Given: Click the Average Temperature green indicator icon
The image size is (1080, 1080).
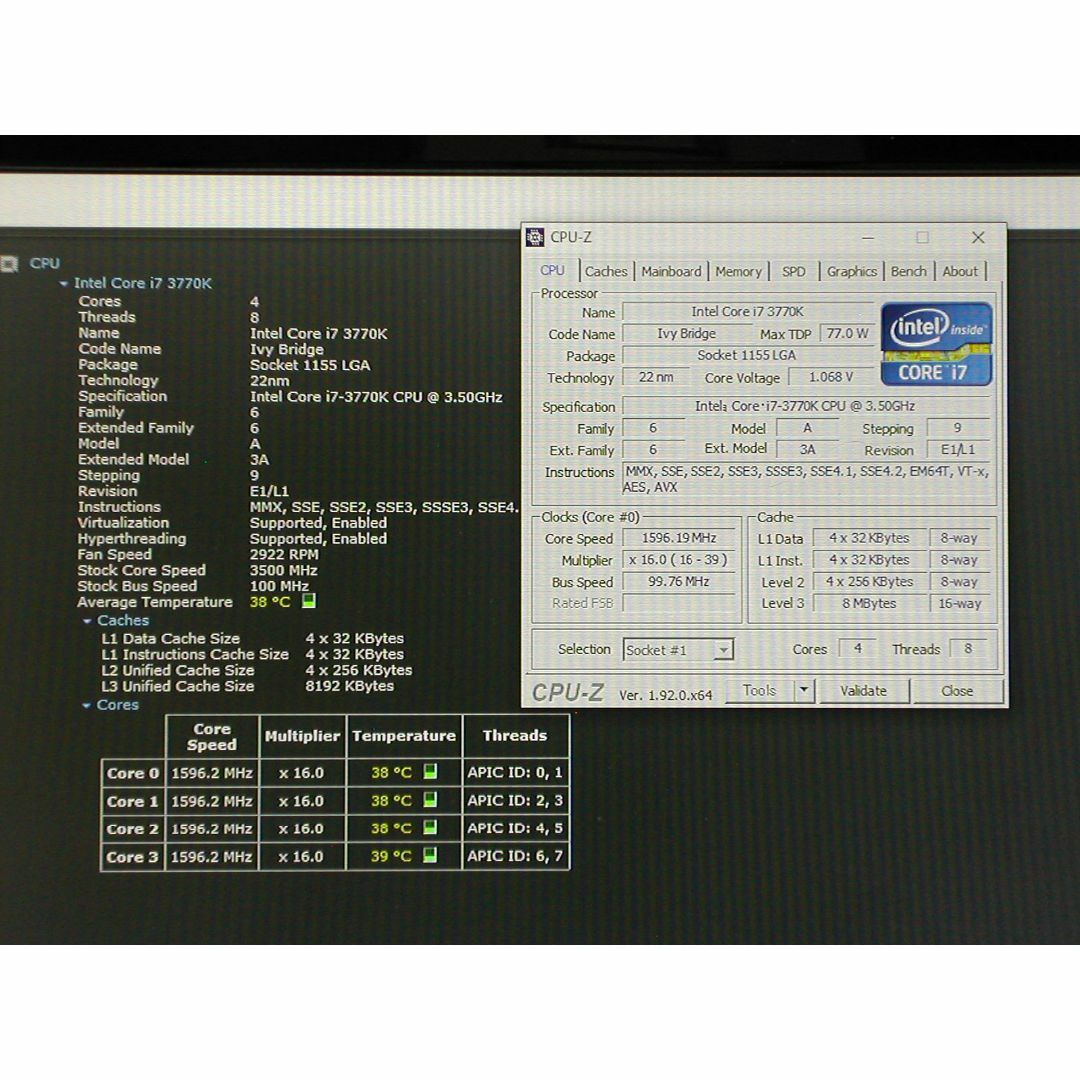Looking at the screenshot, I should 309,601.
